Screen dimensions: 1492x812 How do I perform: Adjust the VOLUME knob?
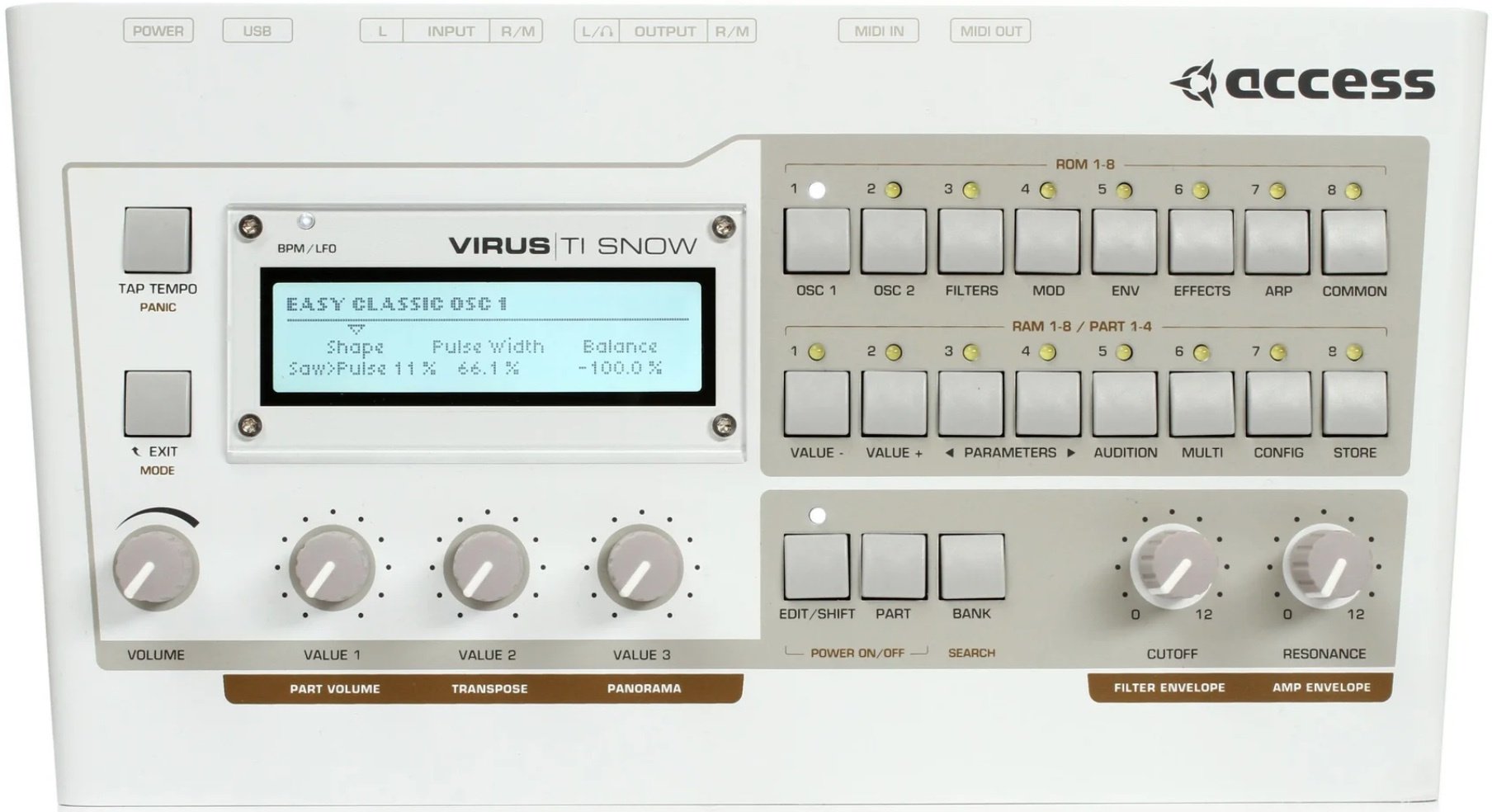[156, 567]
